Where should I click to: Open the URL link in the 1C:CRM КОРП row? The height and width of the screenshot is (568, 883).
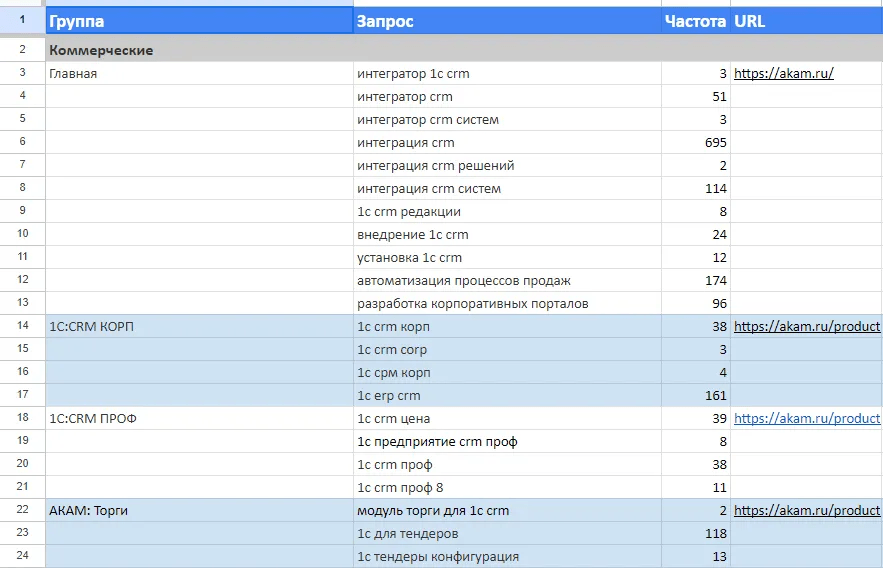[x=806, y=327]
